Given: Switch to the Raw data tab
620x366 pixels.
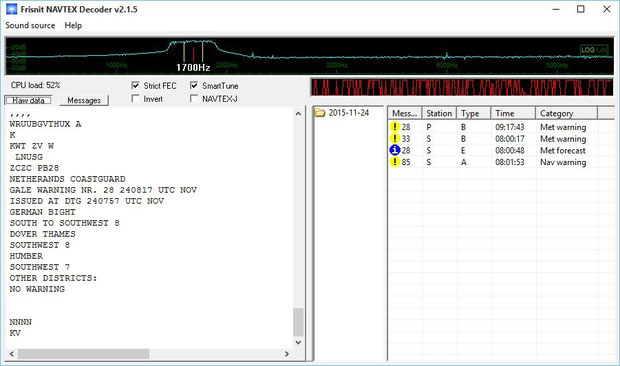Looking at the screenshot, I should click(28, 100).
